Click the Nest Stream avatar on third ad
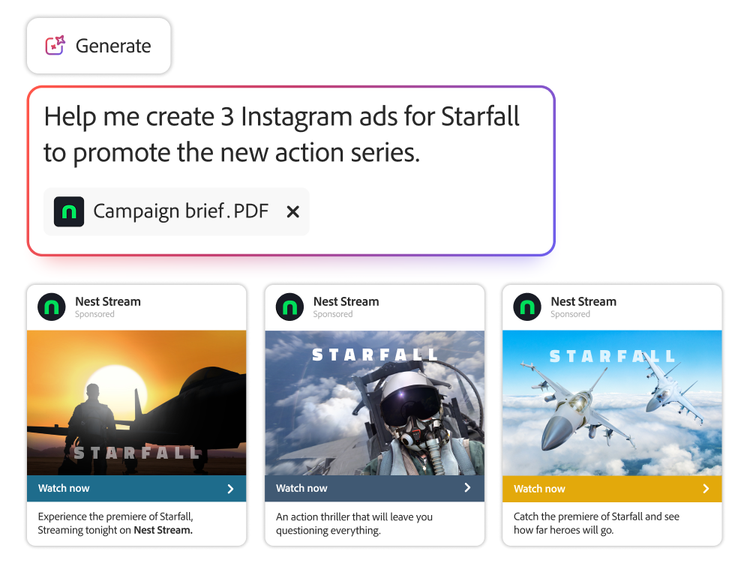This screenshot has width=750, height=563. click(x=527, y=307)
